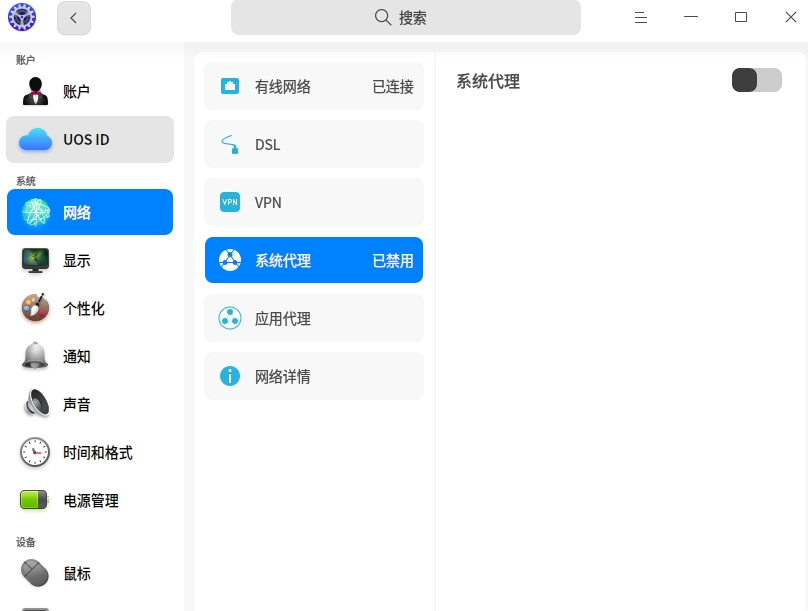Click the 已连接 status text
Screen dimensions: 808x611
393,87
